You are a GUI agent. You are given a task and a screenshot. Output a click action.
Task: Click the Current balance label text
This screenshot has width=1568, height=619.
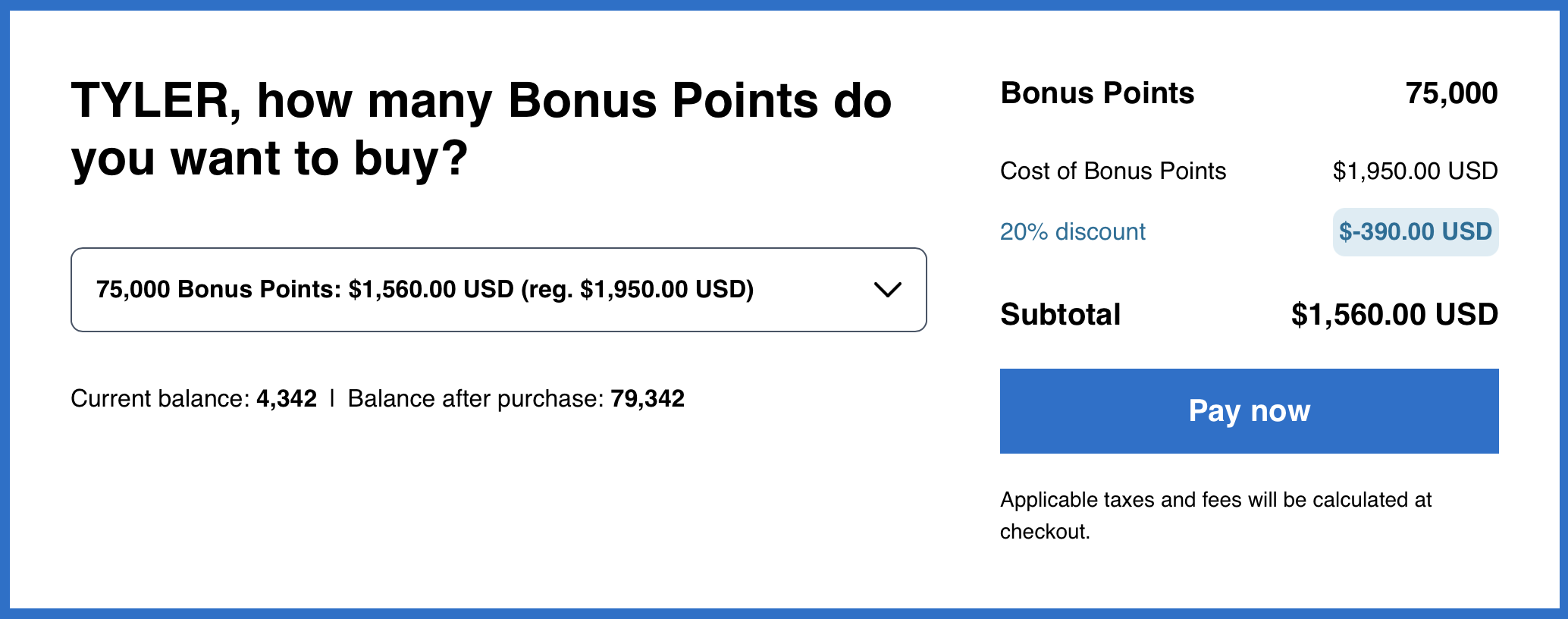(159, 398)
